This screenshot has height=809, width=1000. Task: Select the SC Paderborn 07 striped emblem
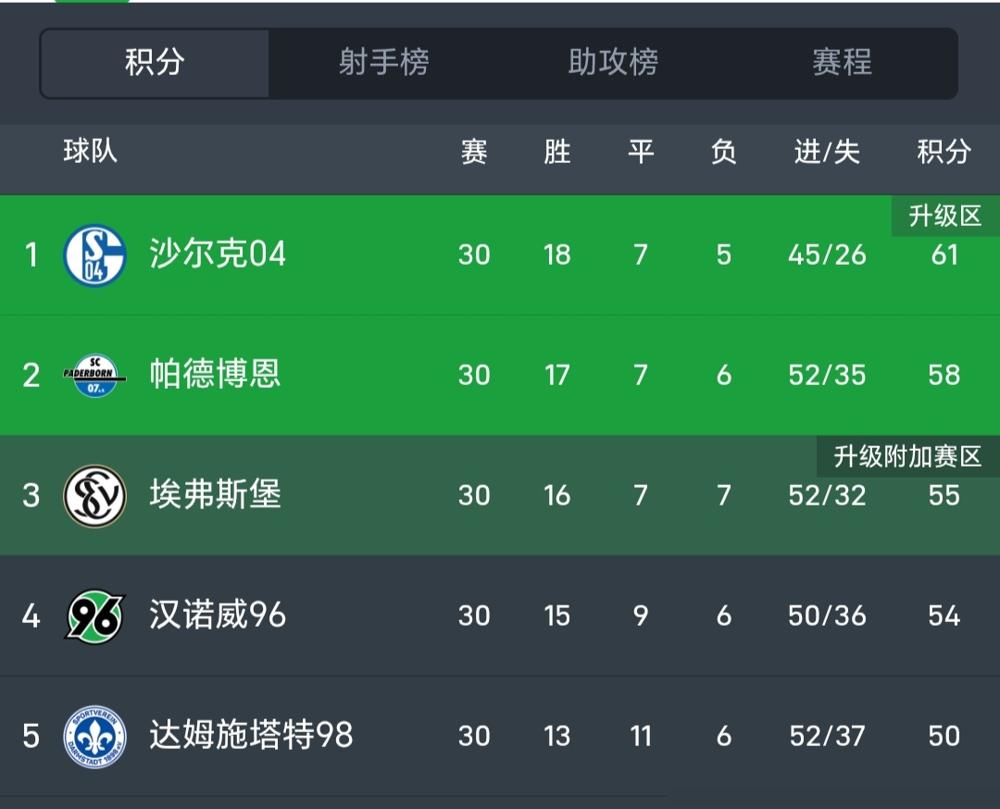pos(93,374)
